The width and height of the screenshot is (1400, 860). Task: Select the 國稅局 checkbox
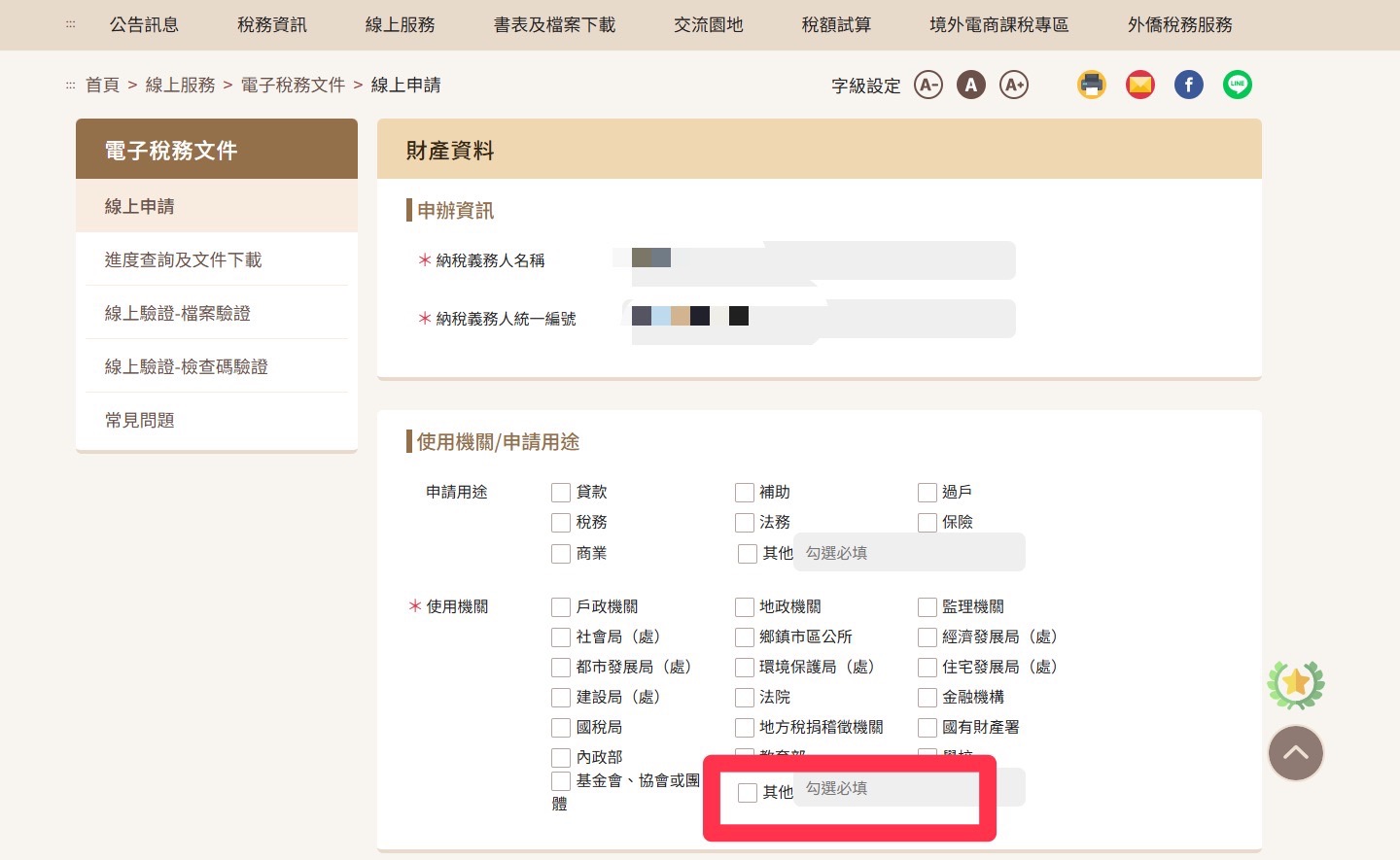point(561,728)
